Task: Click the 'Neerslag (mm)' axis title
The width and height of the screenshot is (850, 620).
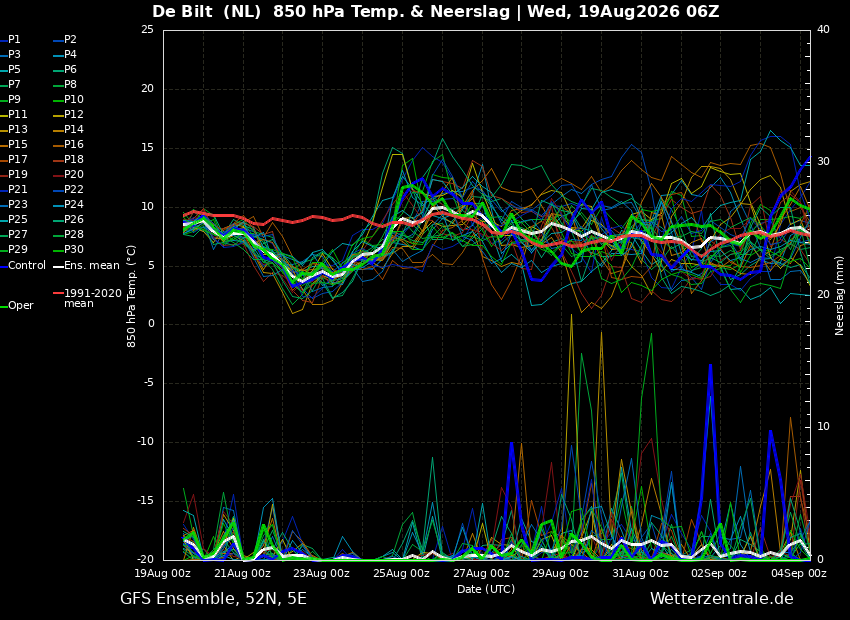Action: pyautogui.click(x=840, y=296)
